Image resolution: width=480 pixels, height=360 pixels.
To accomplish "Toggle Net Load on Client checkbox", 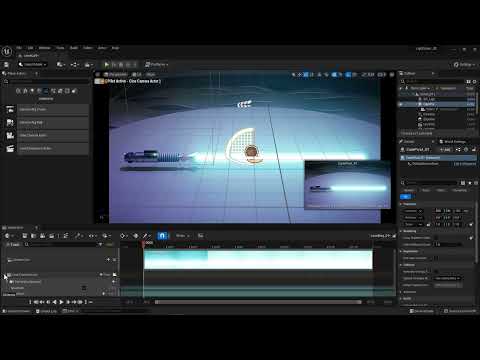I will click(436, 258).
